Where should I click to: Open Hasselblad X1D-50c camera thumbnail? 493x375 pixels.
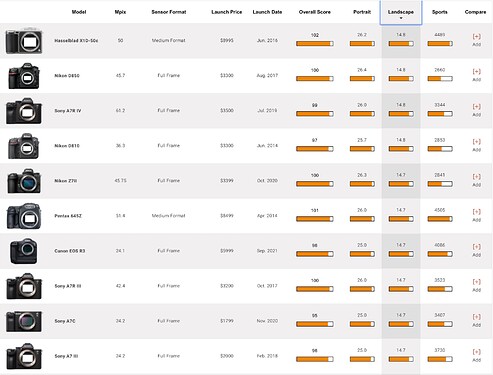pyautogui.click(x=24, y=41)
